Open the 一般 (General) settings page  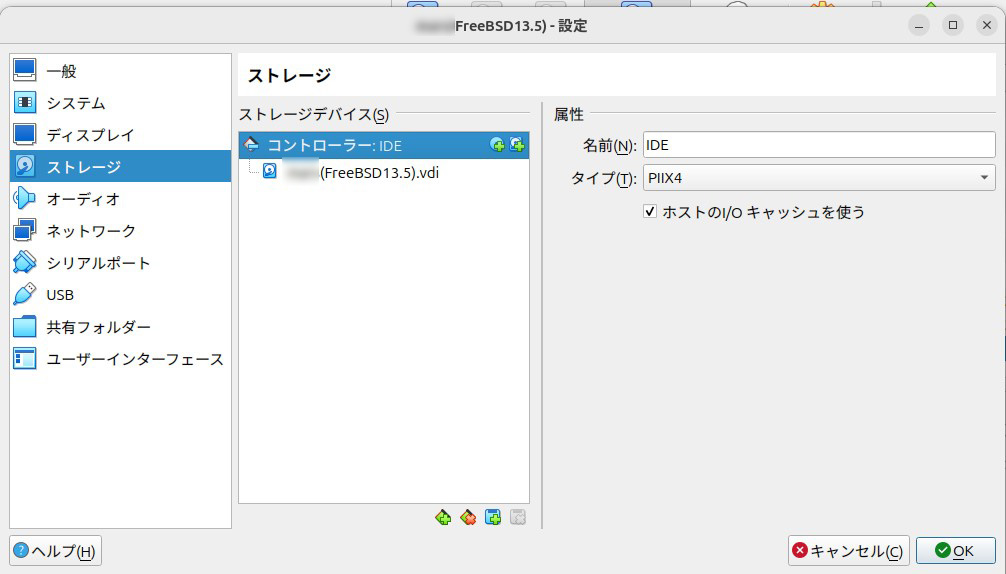(120, 71)
